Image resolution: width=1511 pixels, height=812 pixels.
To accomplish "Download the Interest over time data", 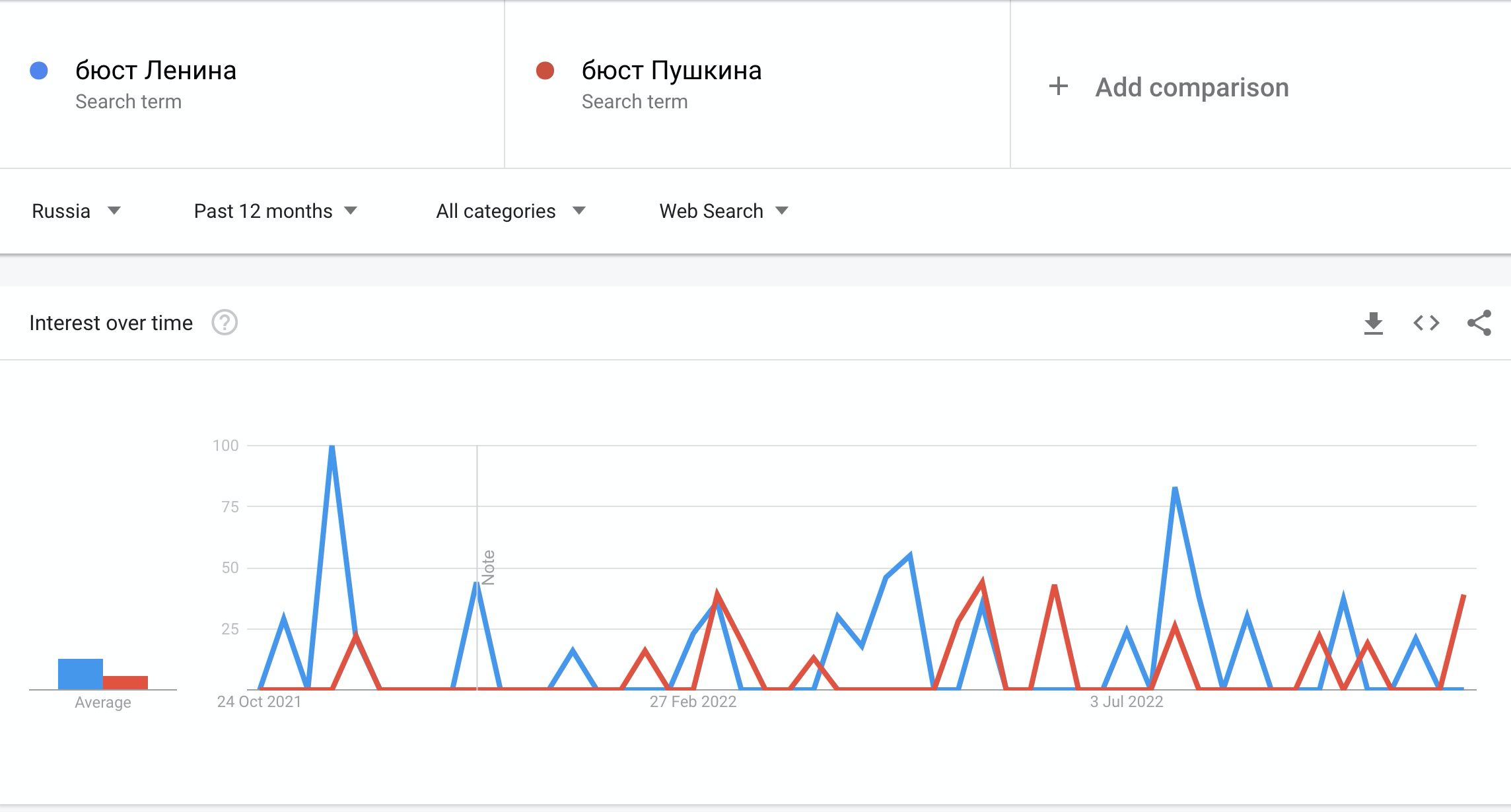I will pyautogui.click(x=1374, y=323).
